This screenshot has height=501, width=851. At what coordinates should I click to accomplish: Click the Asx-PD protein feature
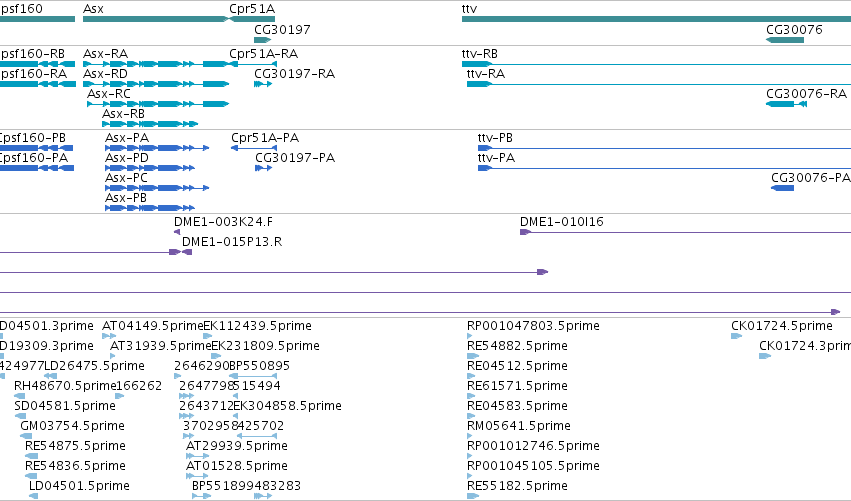coord(150,168)
